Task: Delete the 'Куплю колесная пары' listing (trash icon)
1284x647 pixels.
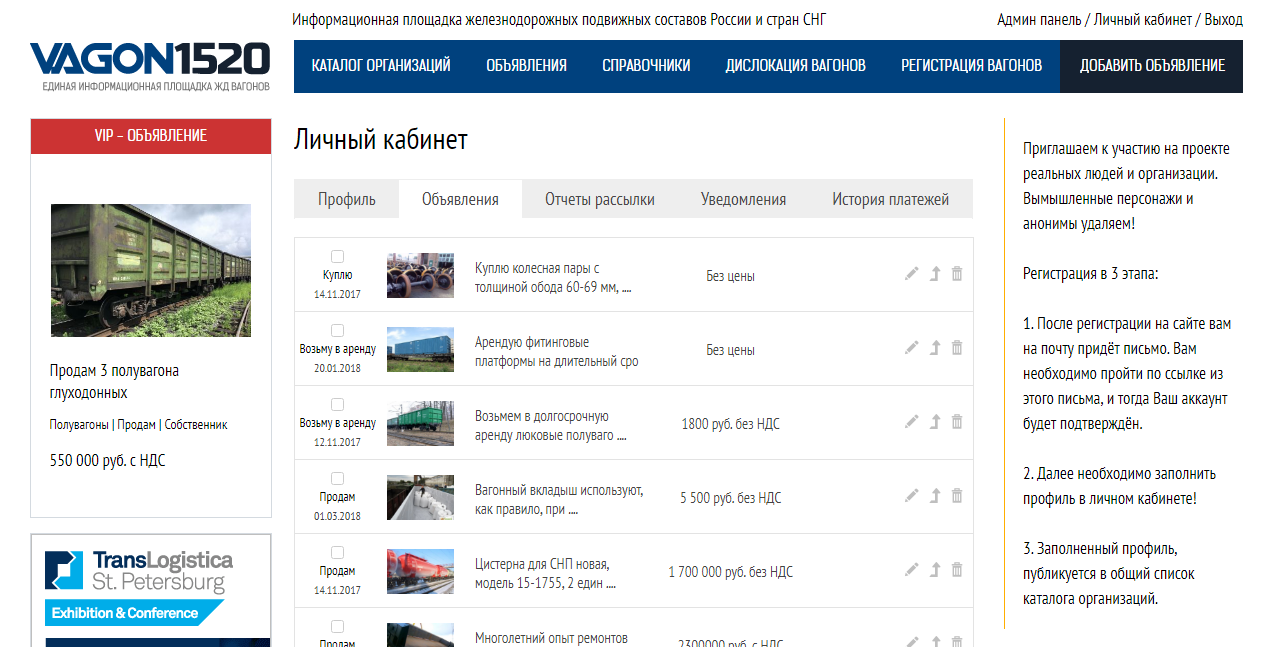Action: (x=957, y=274)
